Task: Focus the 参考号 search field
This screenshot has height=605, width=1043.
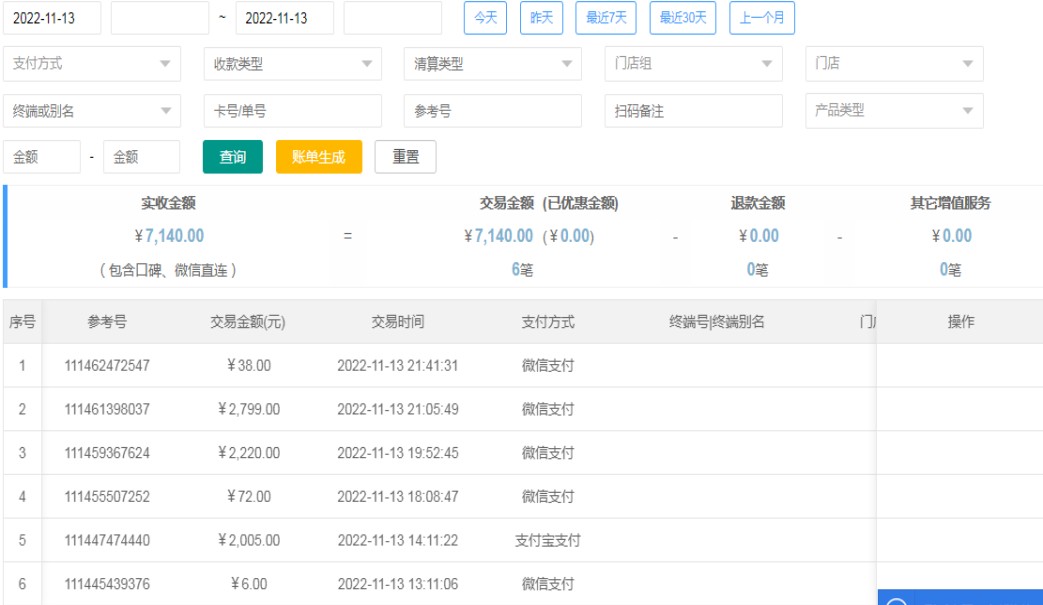Action: tap(492, 111)
